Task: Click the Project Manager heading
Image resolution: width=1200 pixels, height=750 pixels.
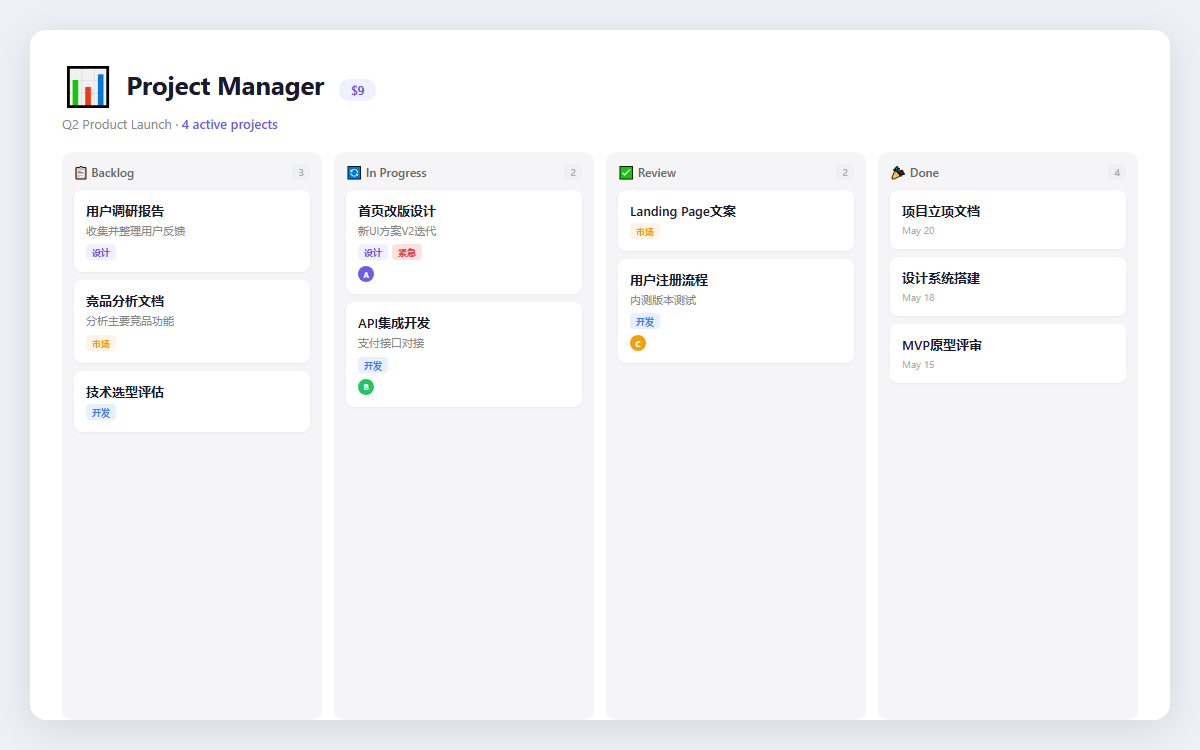Action: (225, 87)
